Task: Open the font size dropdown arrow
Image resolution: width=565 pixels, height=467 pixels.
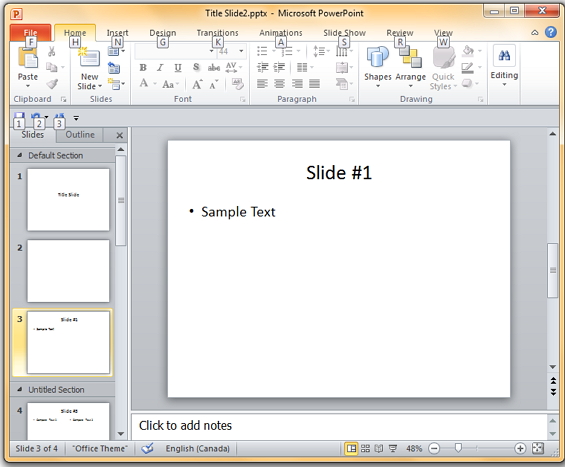Action: tap(241, 51)
